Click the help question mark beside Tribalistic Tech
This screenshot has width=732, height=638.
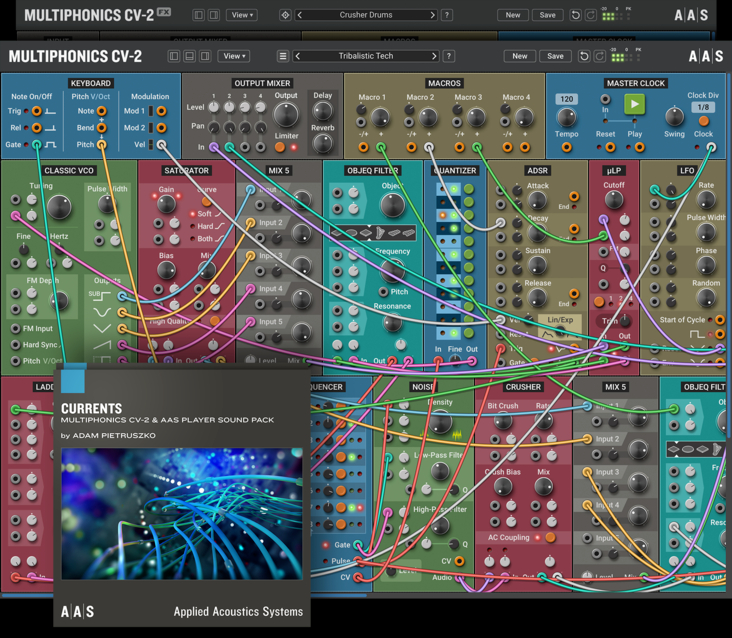tap(448, 56)
